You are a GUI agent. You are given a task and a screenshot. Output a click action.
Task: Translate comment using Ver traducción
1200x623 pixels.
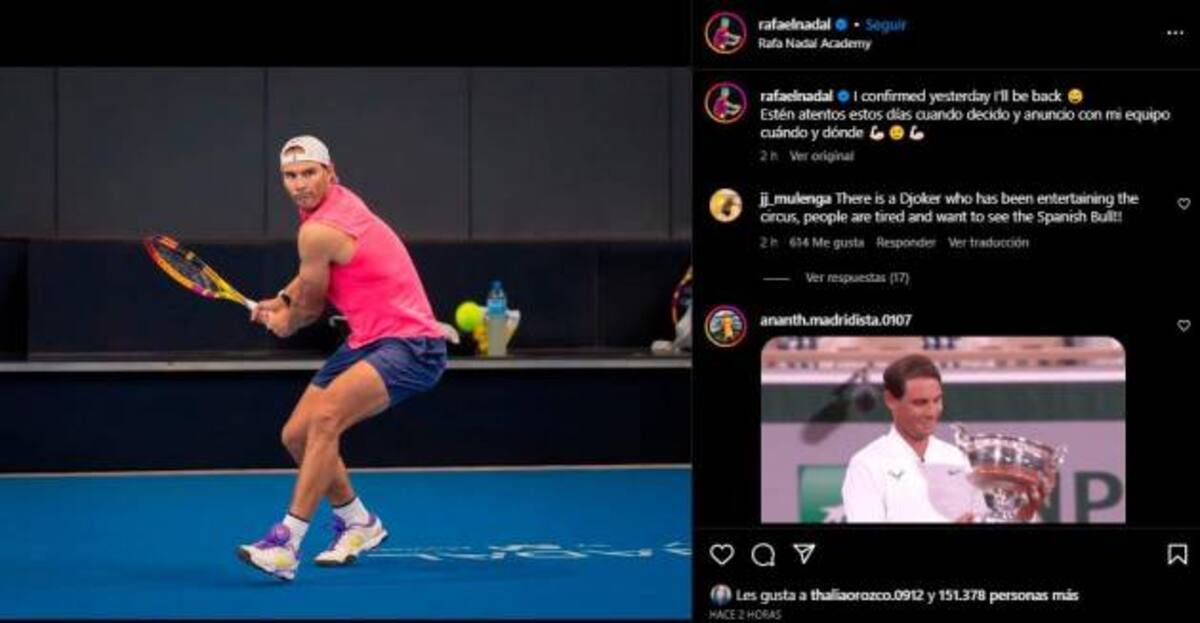tap(988, 242)
